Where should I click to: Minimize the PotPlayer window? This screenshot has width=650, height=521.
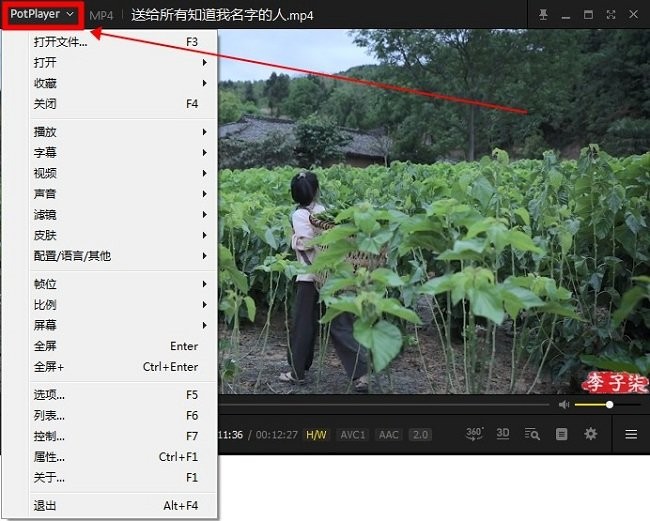565,15
